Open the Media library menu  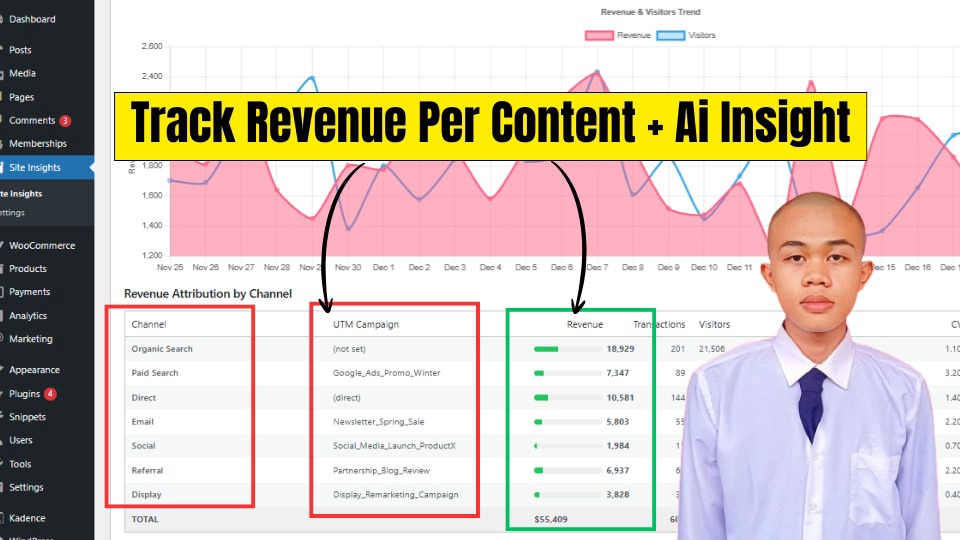coord(22,73)
